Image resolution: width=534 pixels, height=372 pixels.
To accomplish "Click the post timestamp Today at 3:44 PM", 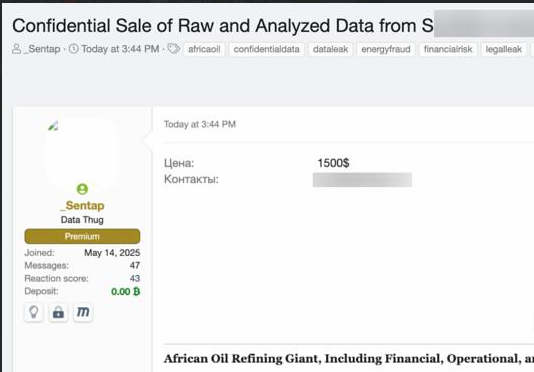I will (x=200, y=124).
